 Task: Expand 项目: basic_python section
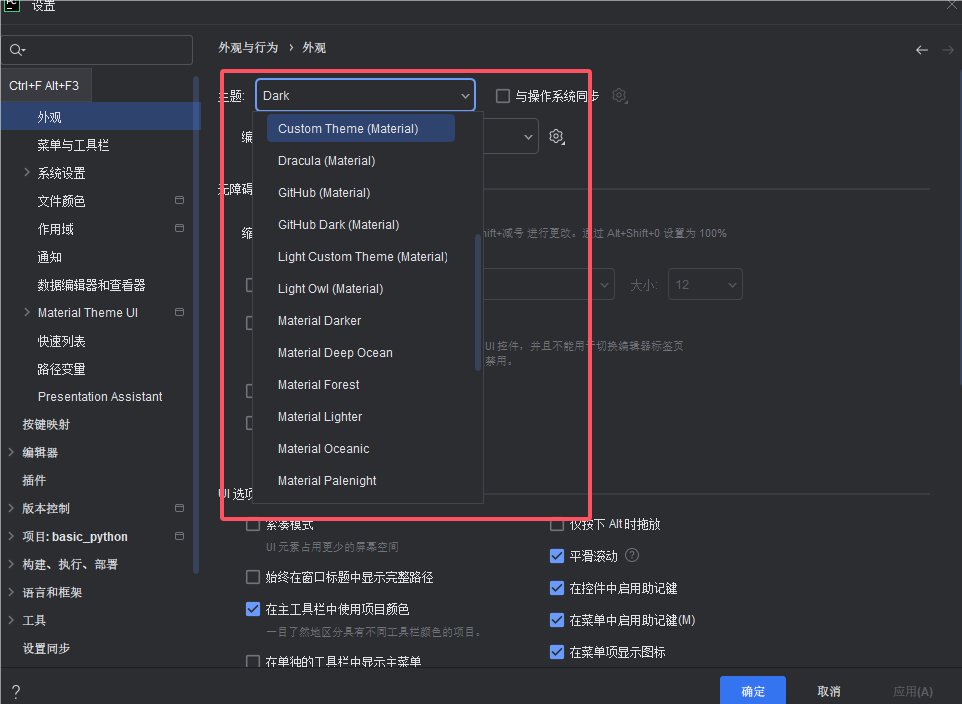click(x=11, y=536)
